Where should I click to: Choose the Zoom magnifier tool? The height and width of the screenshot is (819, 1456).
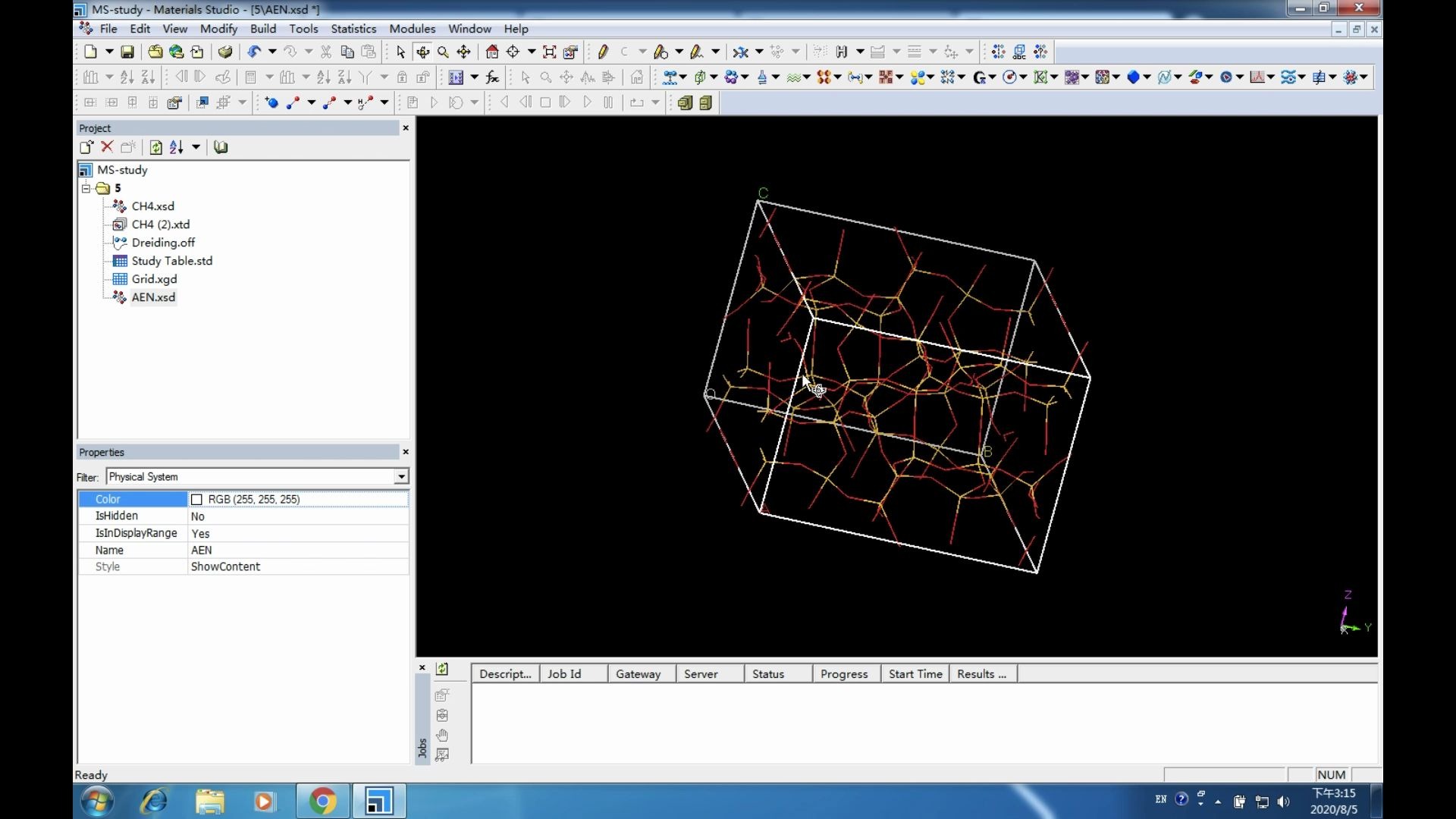pos(443,52)
